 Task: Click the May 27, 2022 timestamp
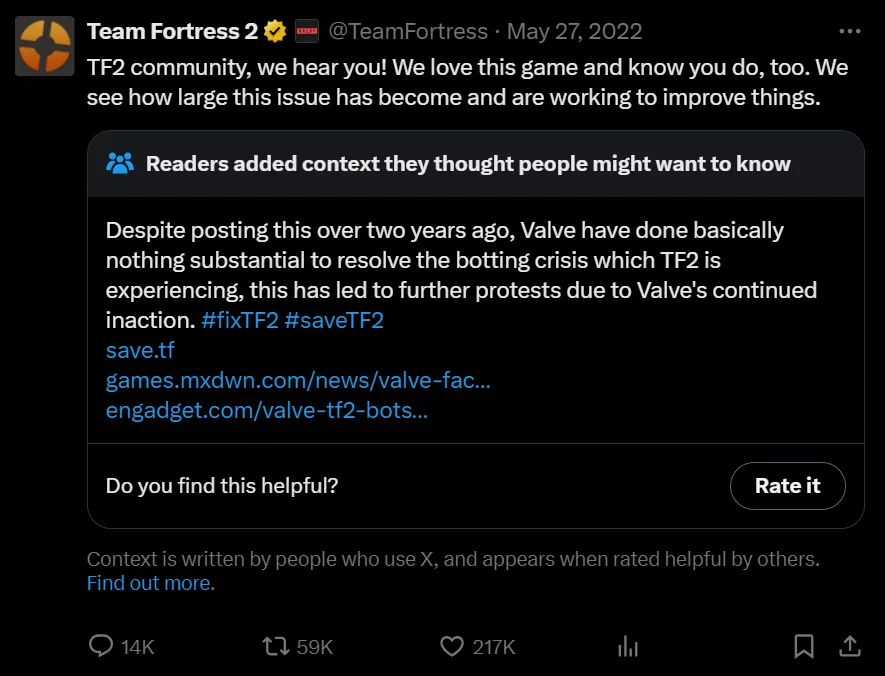click(574, 32)
